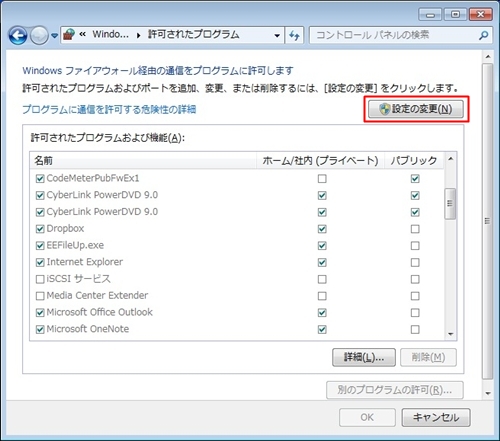
Task: Click the magnifier icon in search box
Action: (x=483, y=35)
